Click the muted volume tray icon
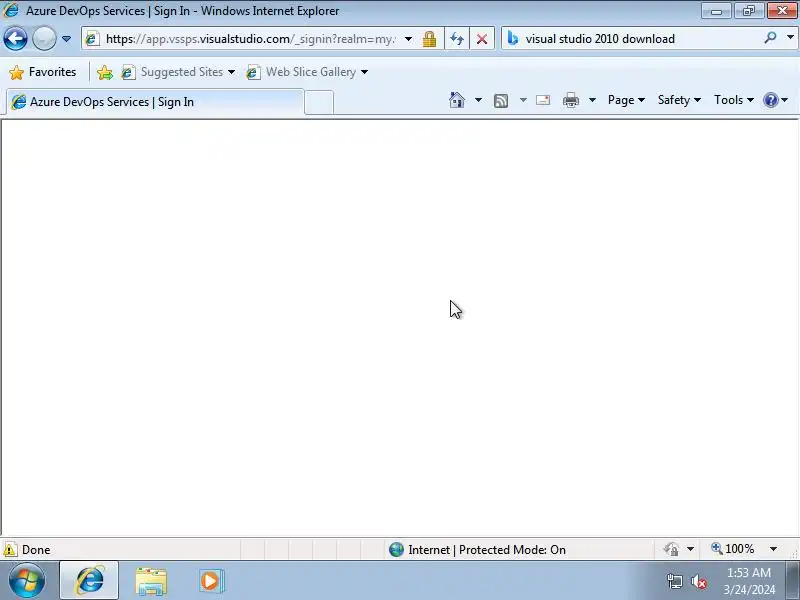This screenshot has width=800, height=600. click(x=699, y=582)
